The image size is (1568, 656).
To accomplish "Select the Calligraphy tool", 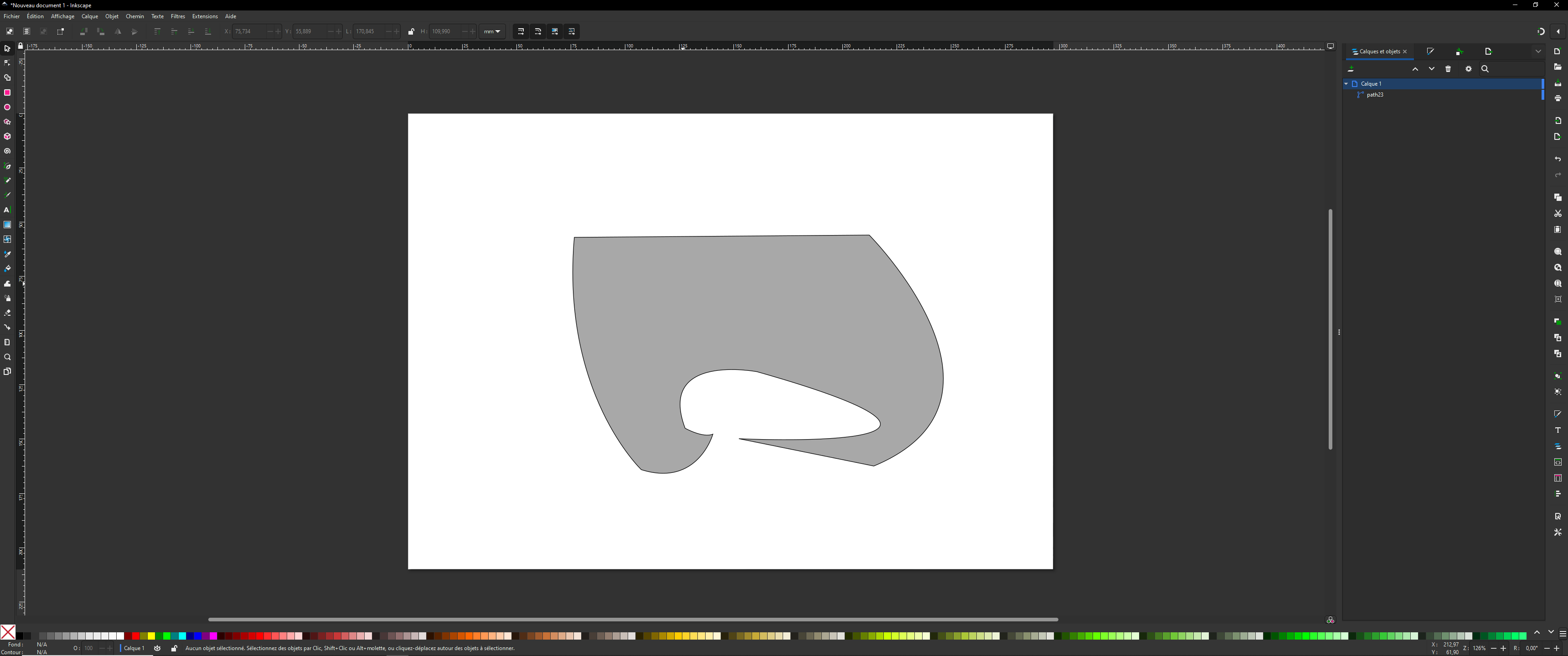I will [x=7, y=195].
